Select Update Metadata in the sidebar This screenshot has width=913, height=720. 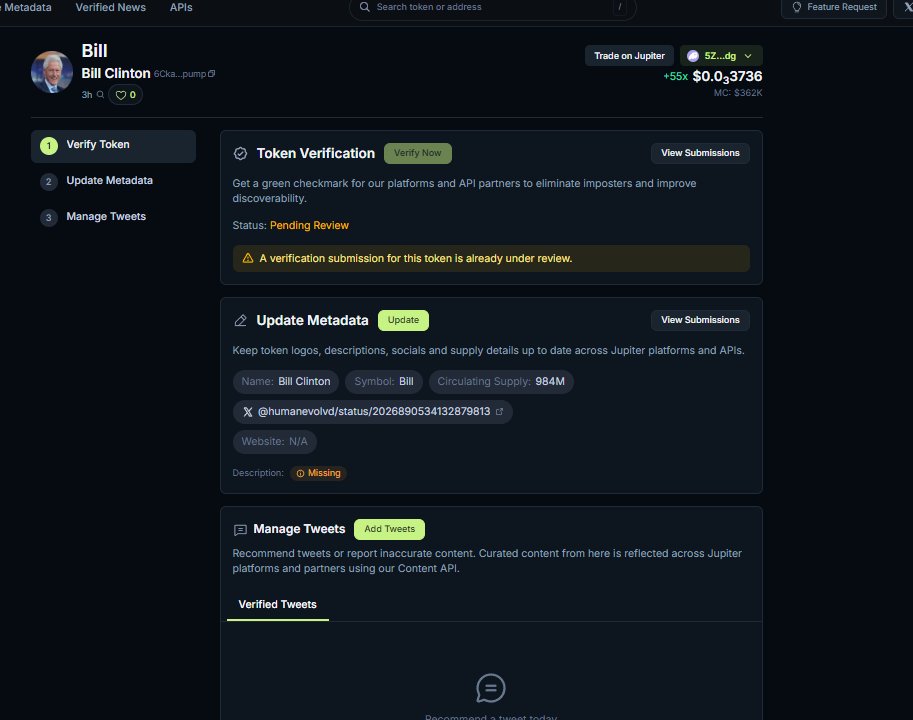click(x=114, y=181)
